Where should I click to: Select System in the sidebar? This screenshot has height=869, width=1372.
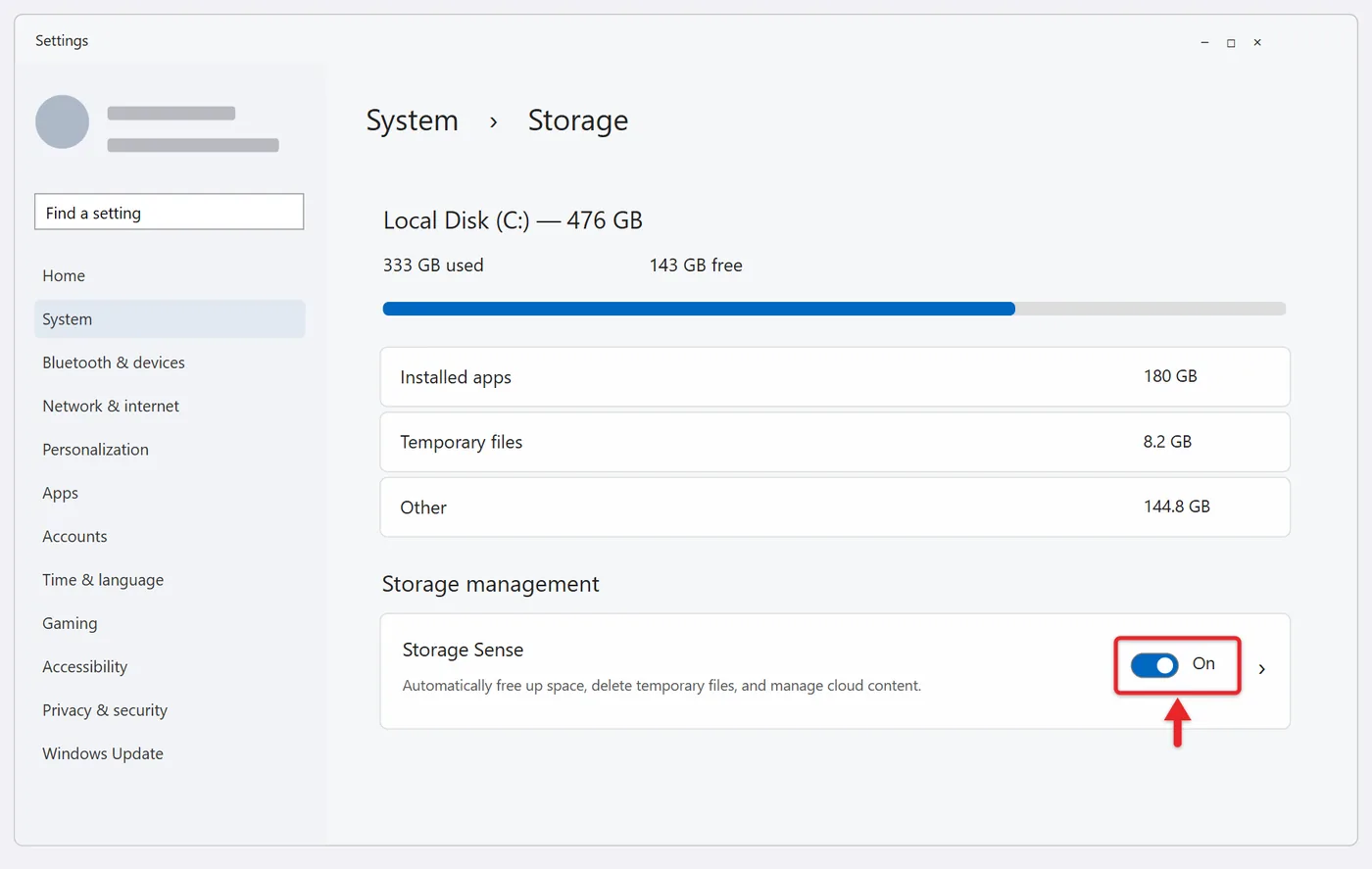(x=170, y=319)
